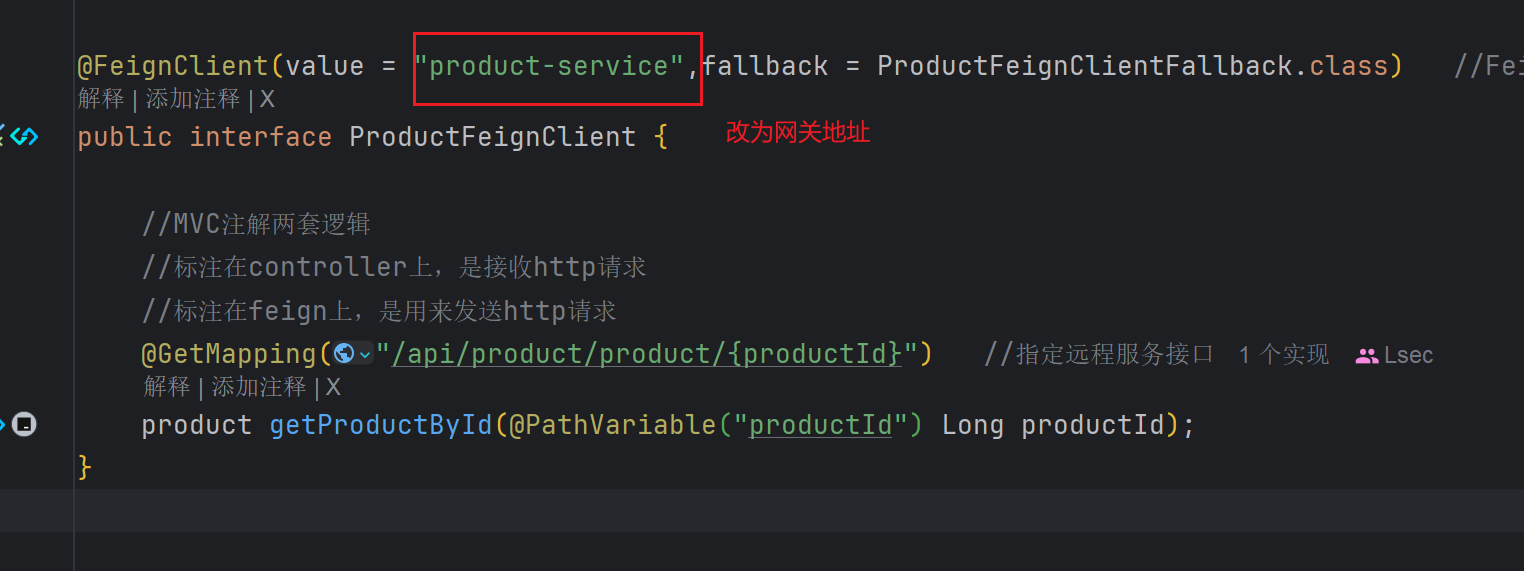Dismiss the hint with X under GetMapping
The height and width of the screenshot is (571, 1524).
(333, 387)
